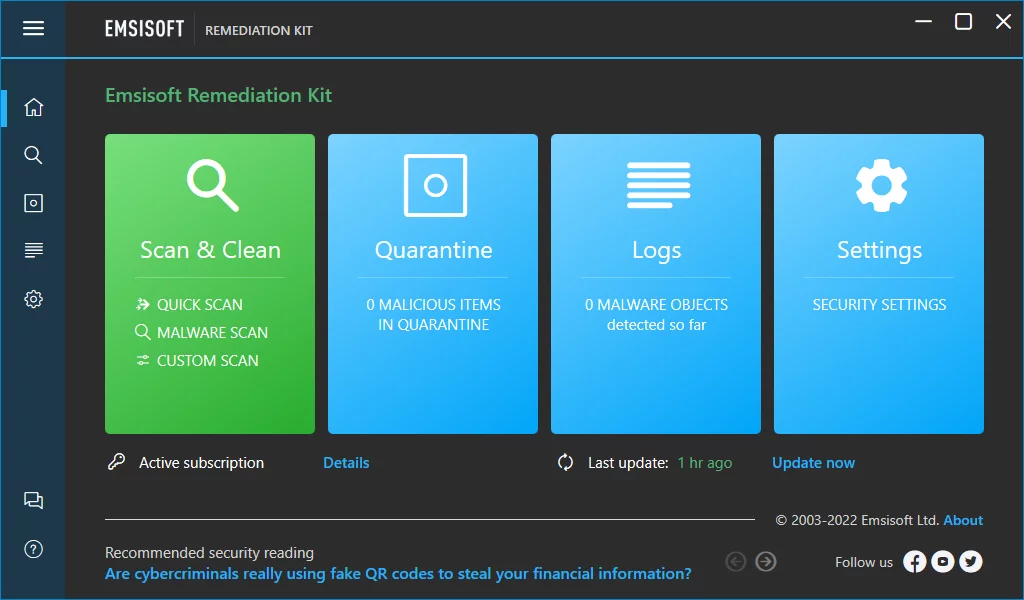Image resolution: width=1024 pixels, height=600 pixels.
Task: Open Logs from the sidebar lines icon
Action: point(33,250)
